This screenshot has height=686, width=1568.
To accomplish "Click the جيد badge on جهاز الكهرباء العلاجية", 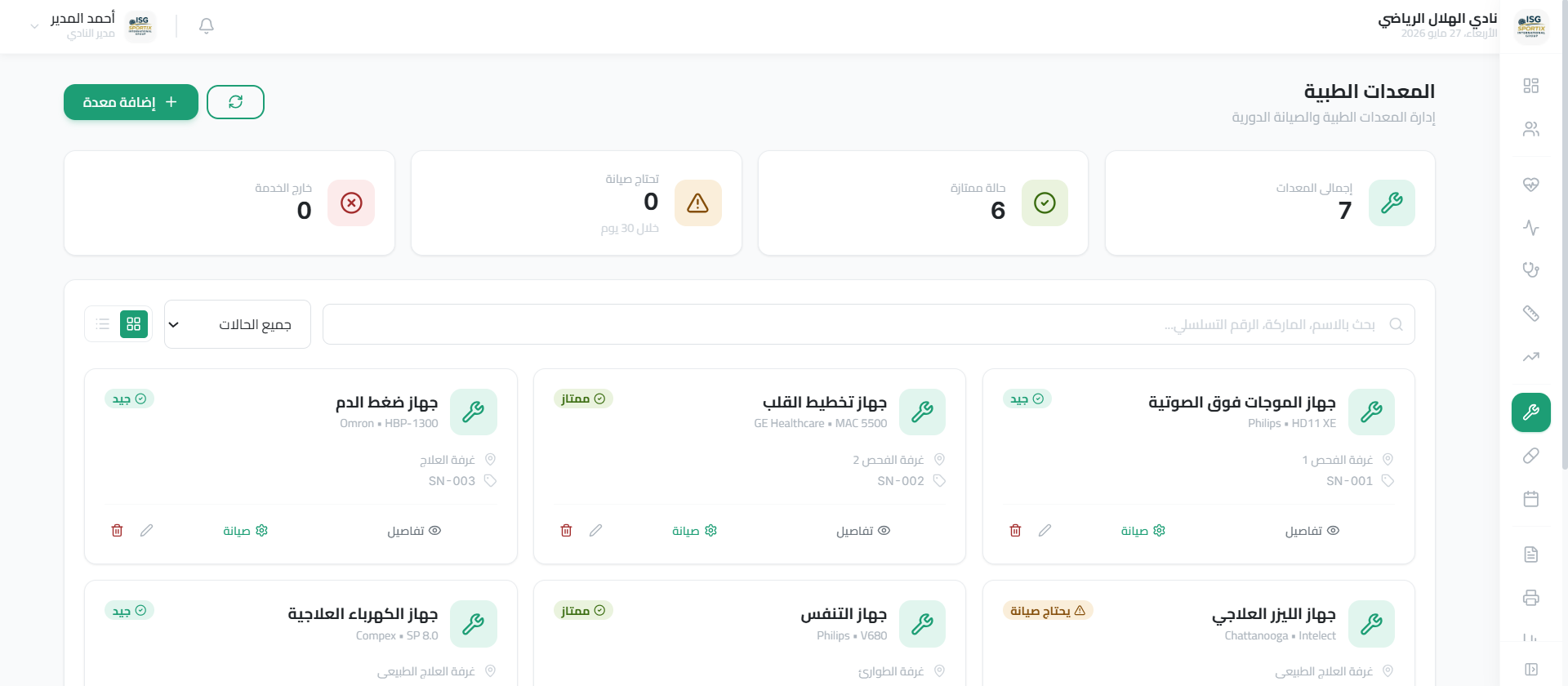I will point(129,610).
